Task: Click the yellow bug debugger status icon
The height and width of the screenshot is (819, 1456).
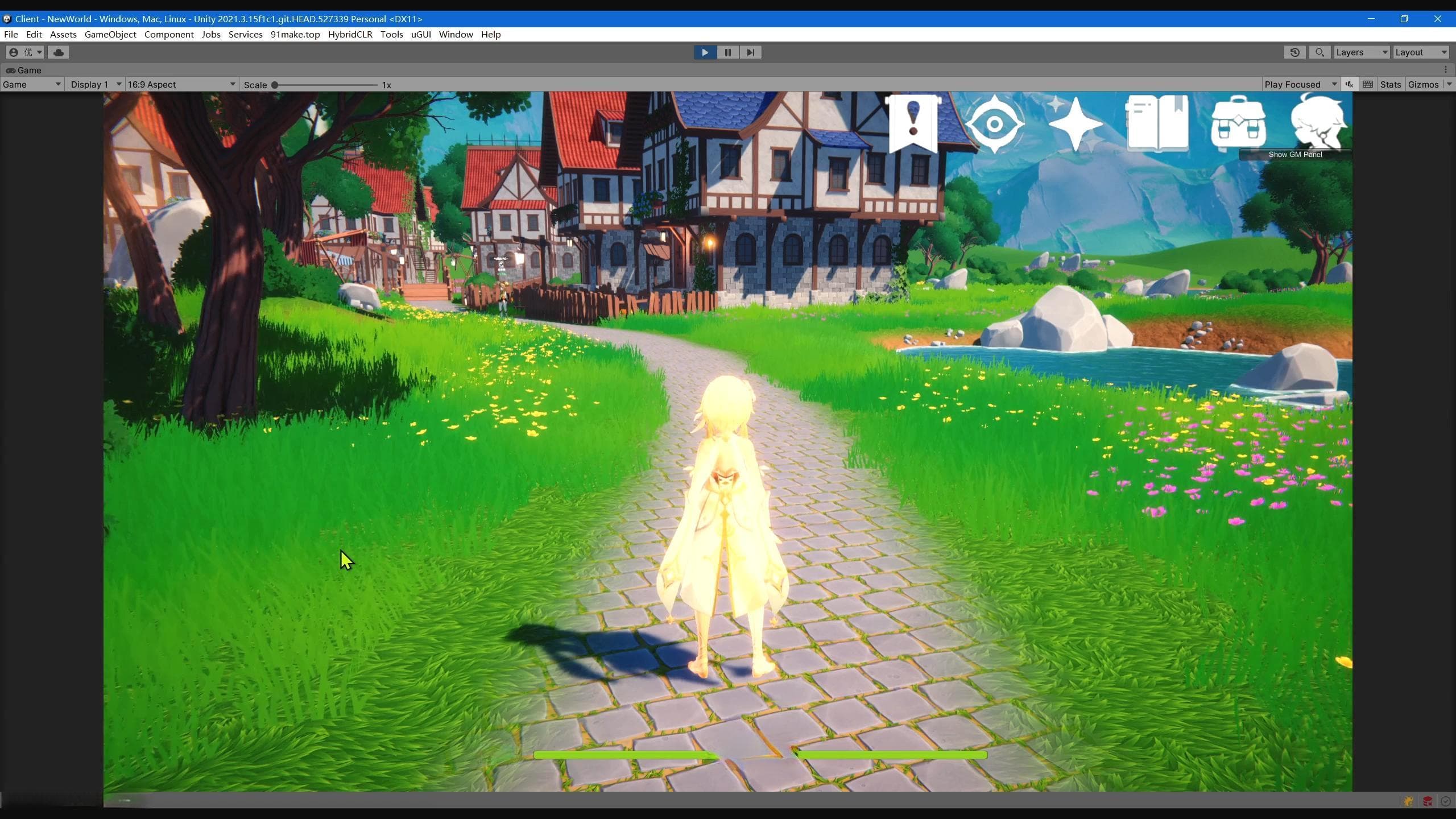Action: click(x=1408, y=801)
